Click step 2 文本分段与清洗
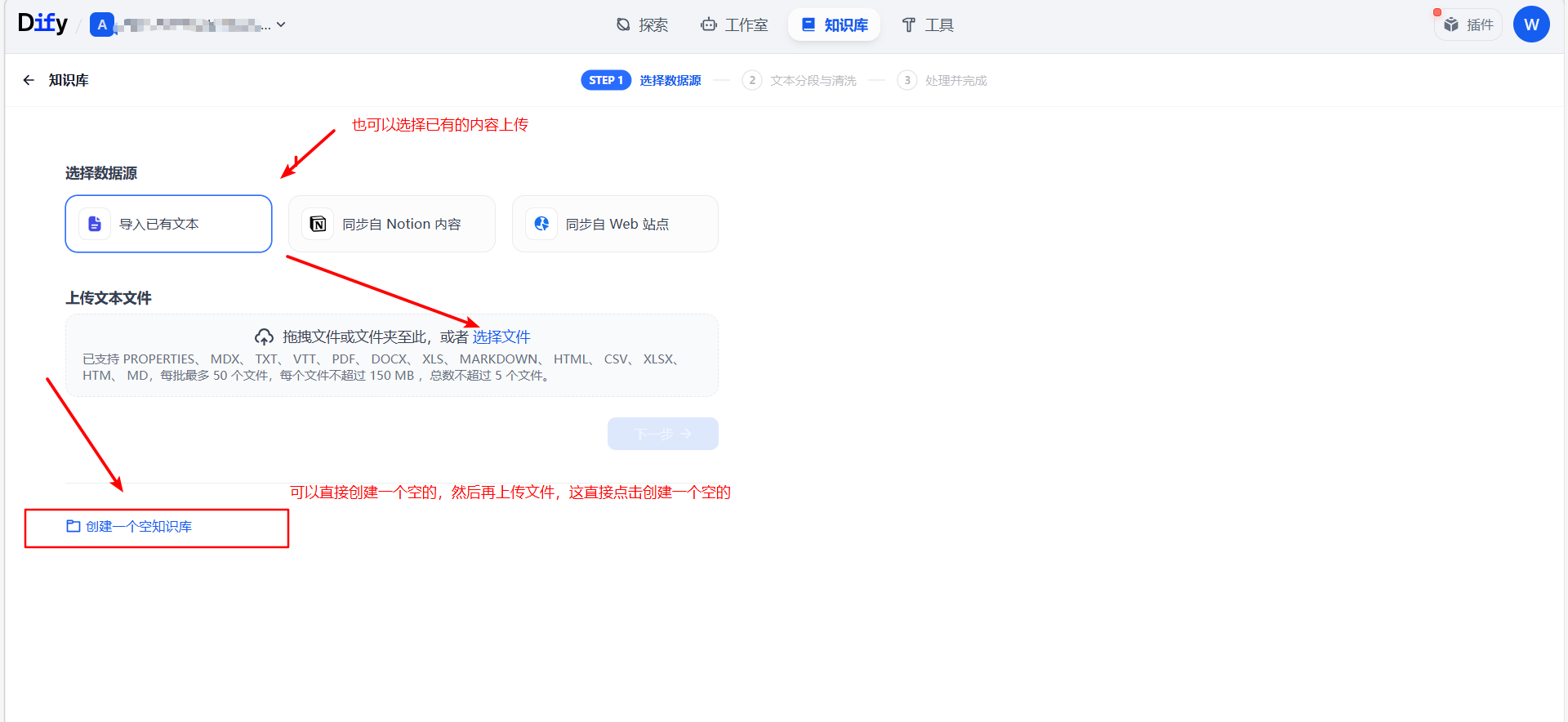This screenshot has height=722, width=1568. pyautogui.click(x=800, y=80)
